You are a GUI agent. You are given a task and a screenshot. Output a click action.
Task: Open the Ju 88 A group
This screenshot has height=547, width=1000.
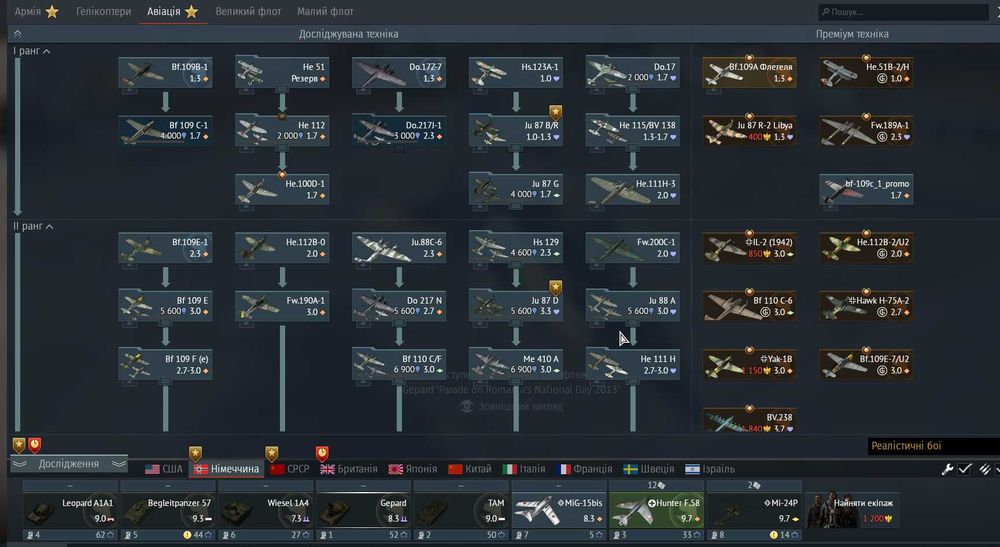(x=632, y=306)
